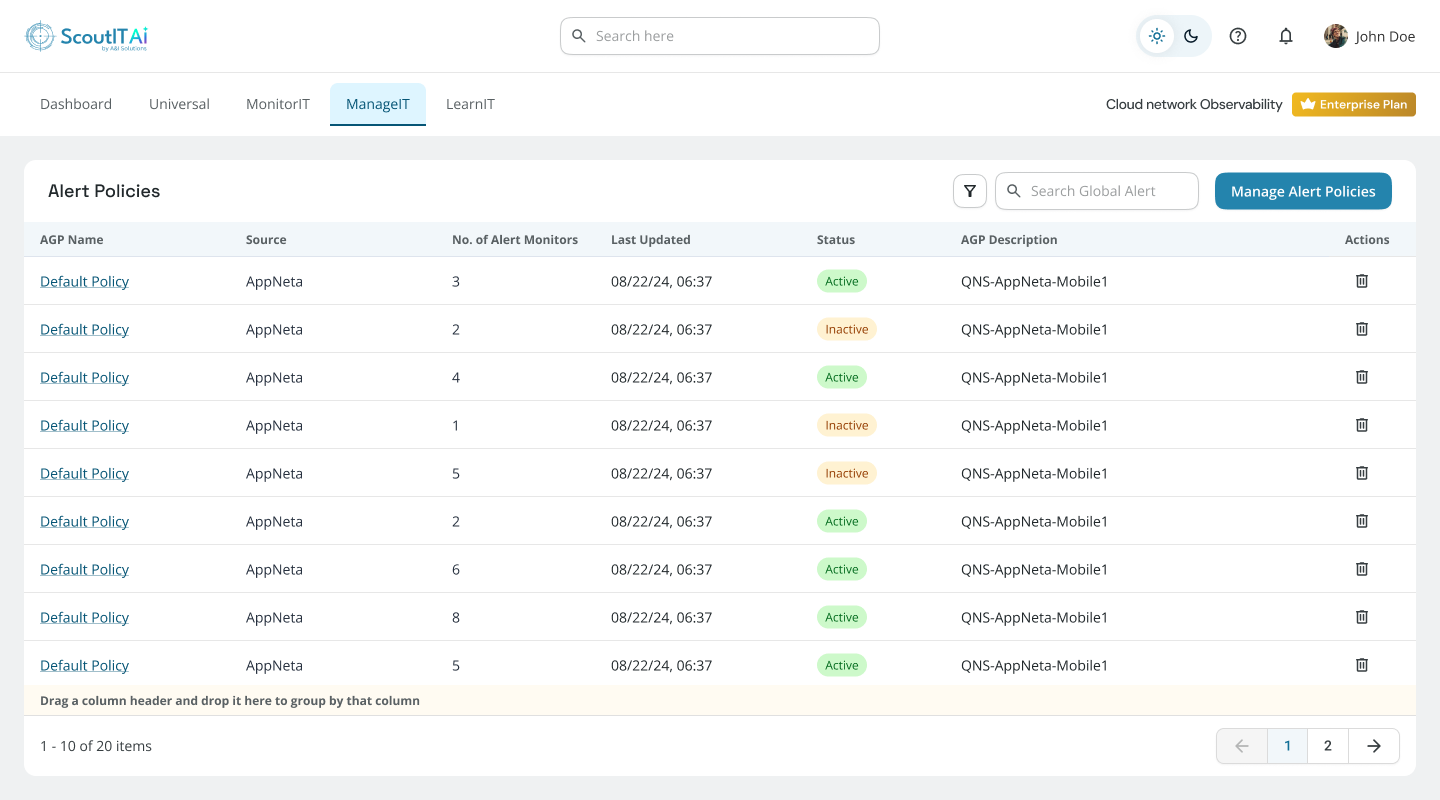The width and height of the screenshot is (1440, 800).
Task: Go to page 2 of results
Action: coord(1327,746)
